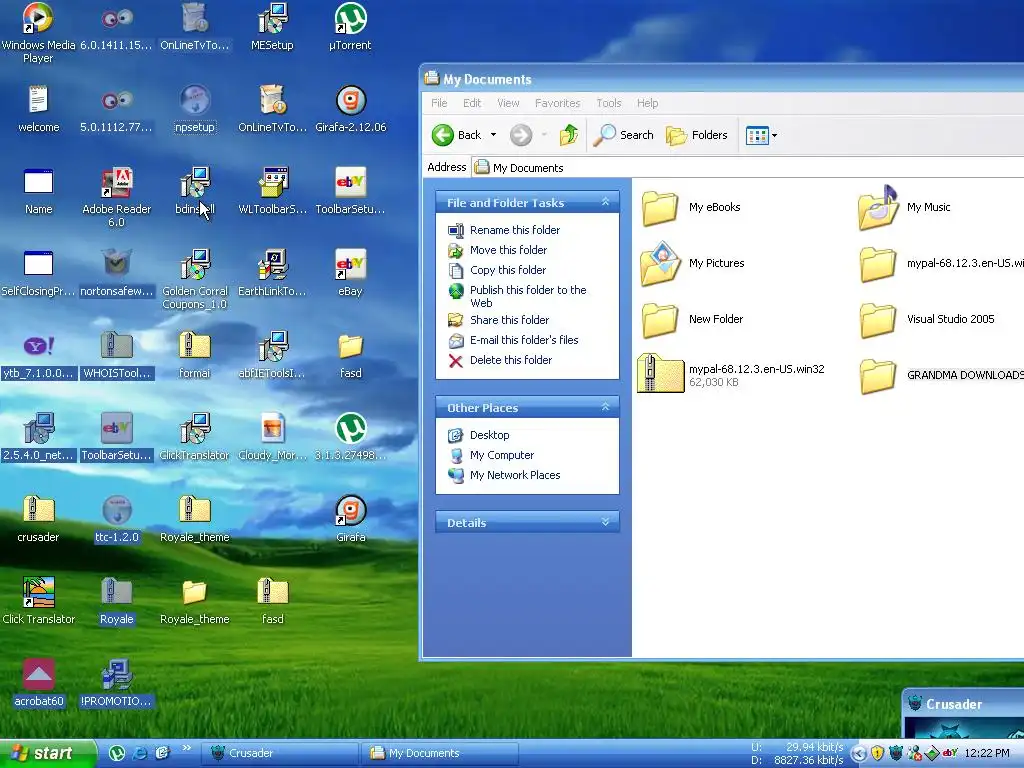Click Delete this folder link
Viewport: 1024px width, 768px height.
click(511, 360)
